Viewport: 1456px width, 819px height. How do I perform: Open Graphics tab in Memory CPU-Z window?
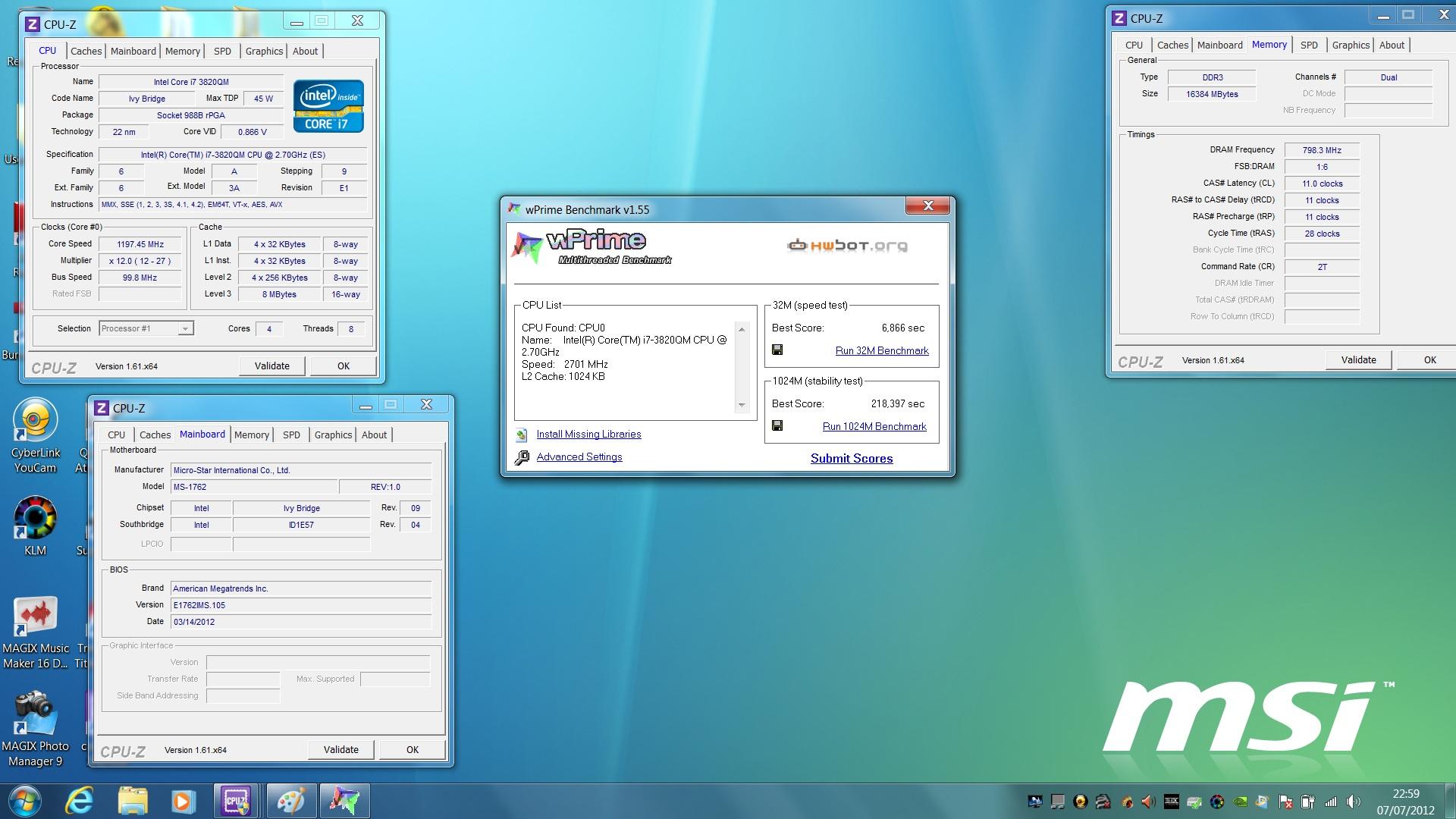[1351, 45]
